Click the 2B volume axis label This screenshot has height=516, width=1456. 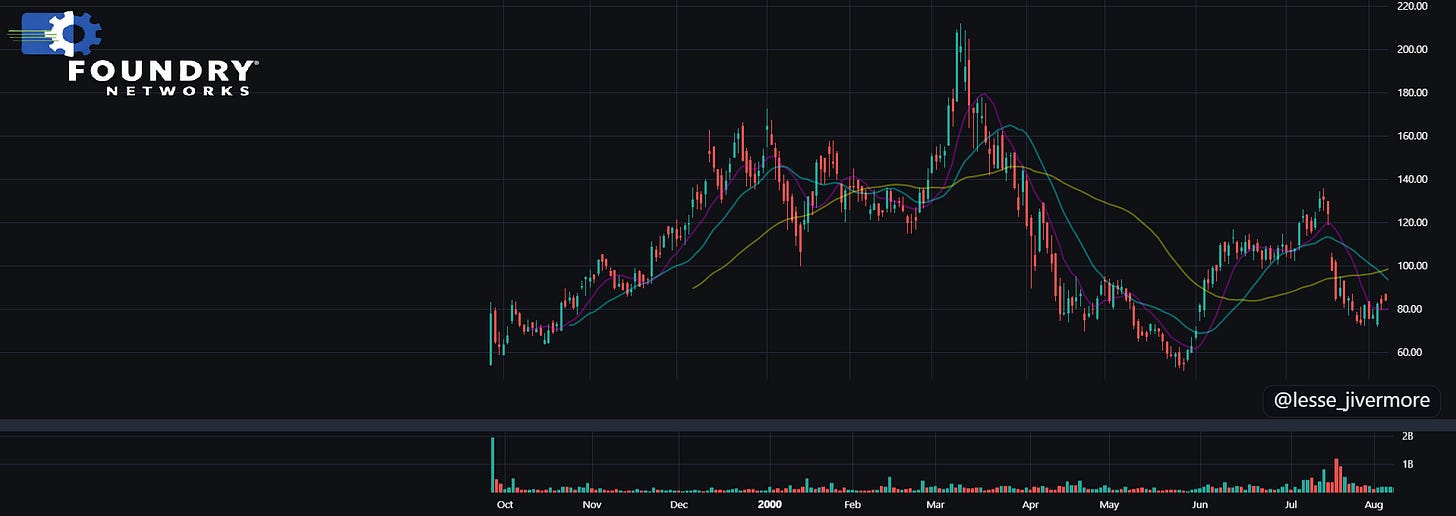pos(1407,437)
